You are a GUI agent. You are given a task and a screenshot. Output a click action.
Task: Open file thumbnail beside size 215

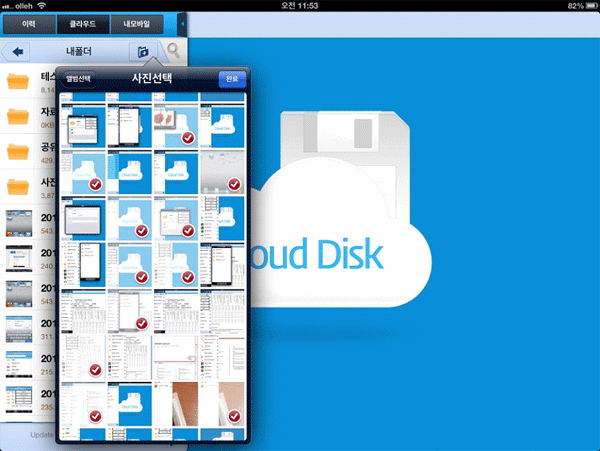(x=19, y=364)
